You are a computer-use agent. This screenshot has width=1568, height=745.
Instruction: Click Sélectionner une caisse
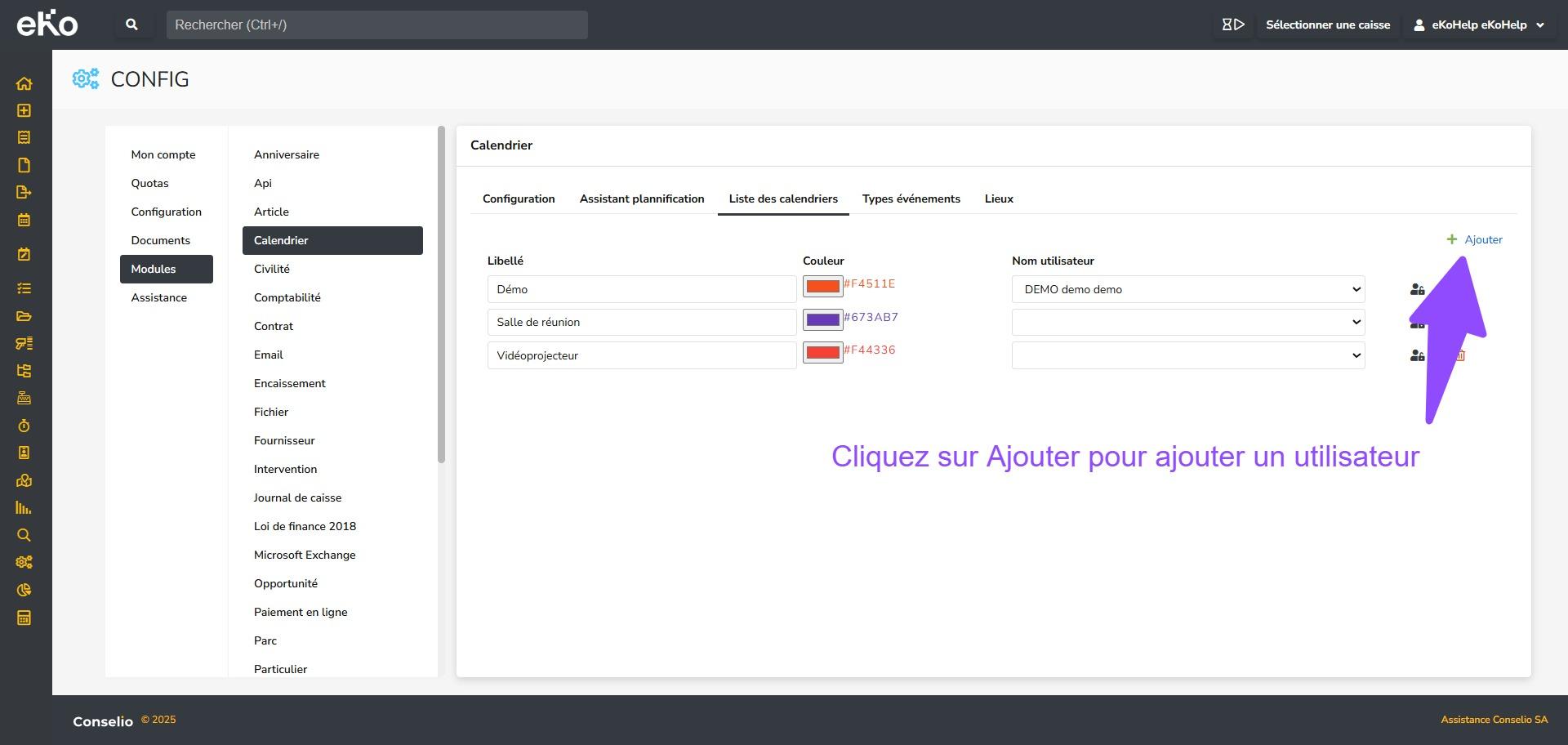coord(1327,25)
